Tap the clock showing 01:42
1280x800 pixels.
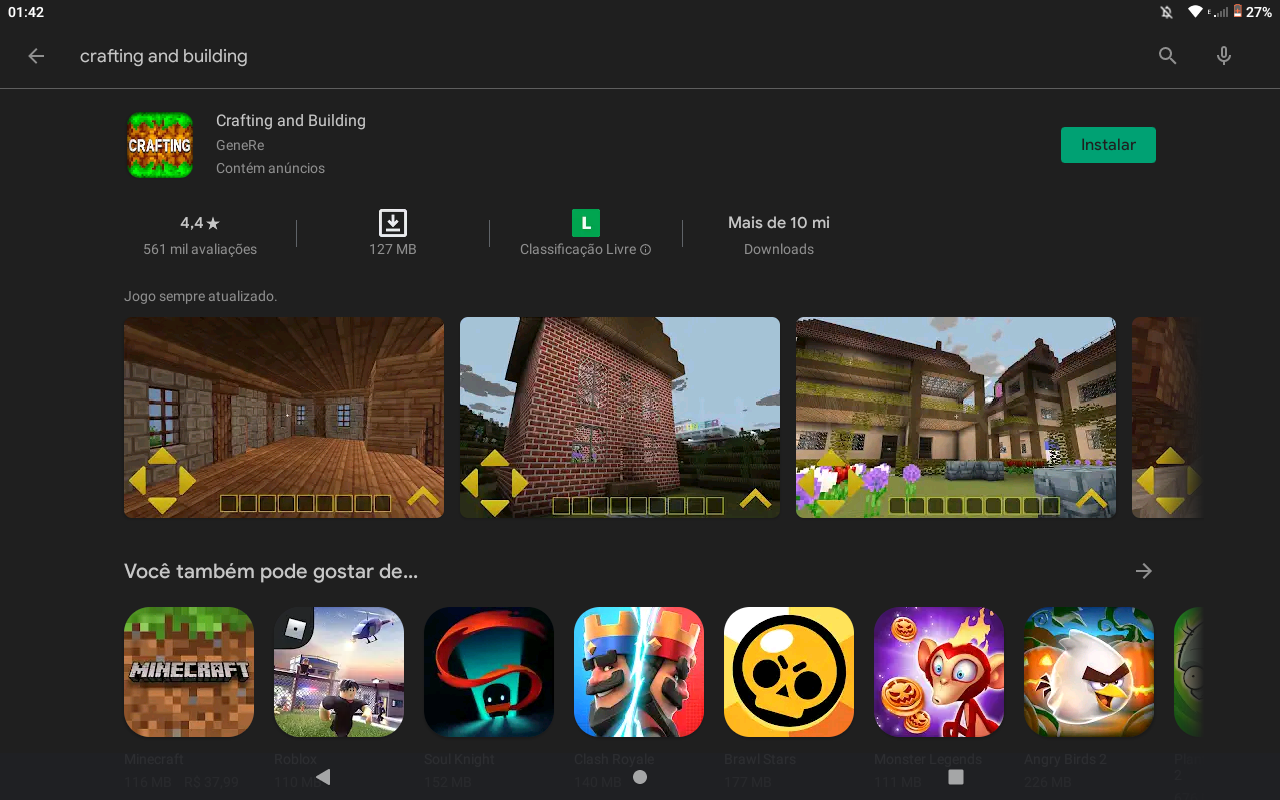point(26,12)
